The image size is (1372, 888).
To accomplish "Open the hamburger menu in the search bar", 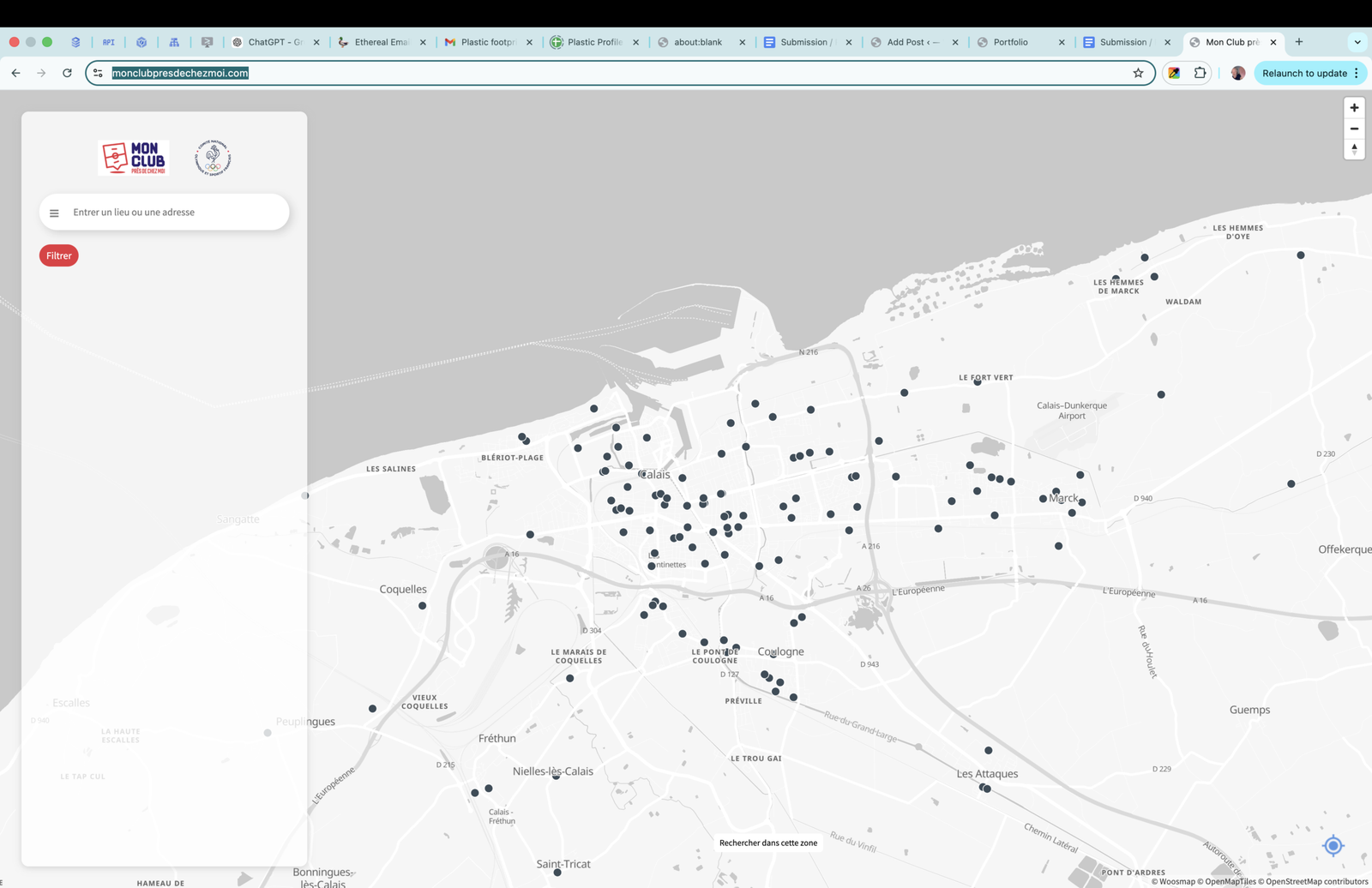I will pyautogui.click(x=54, y=212).
